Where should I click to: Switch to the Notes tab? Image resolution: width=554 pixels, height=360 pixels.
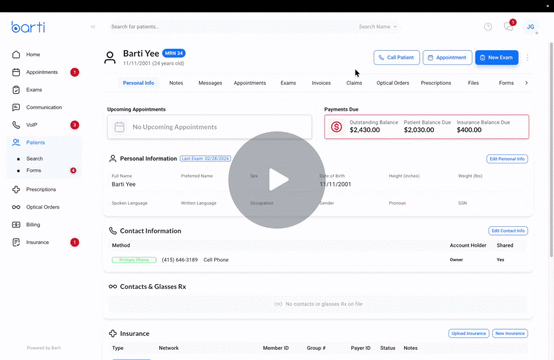click(x=176, y=83)
